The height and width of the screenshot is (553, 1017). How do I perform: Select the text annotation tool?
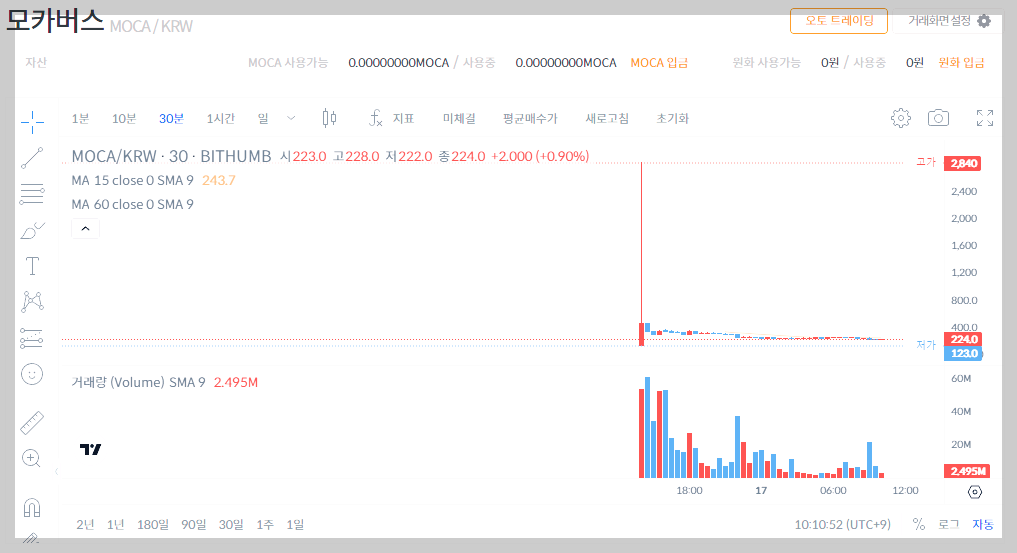click(x=32, y=266)
